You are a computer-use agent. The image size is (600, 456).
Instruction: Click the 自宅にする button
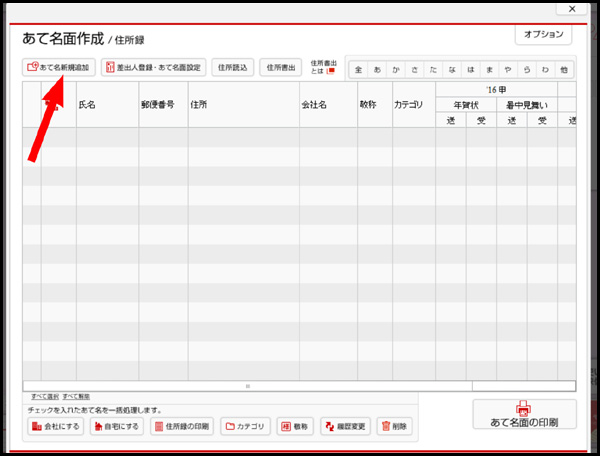117,426
